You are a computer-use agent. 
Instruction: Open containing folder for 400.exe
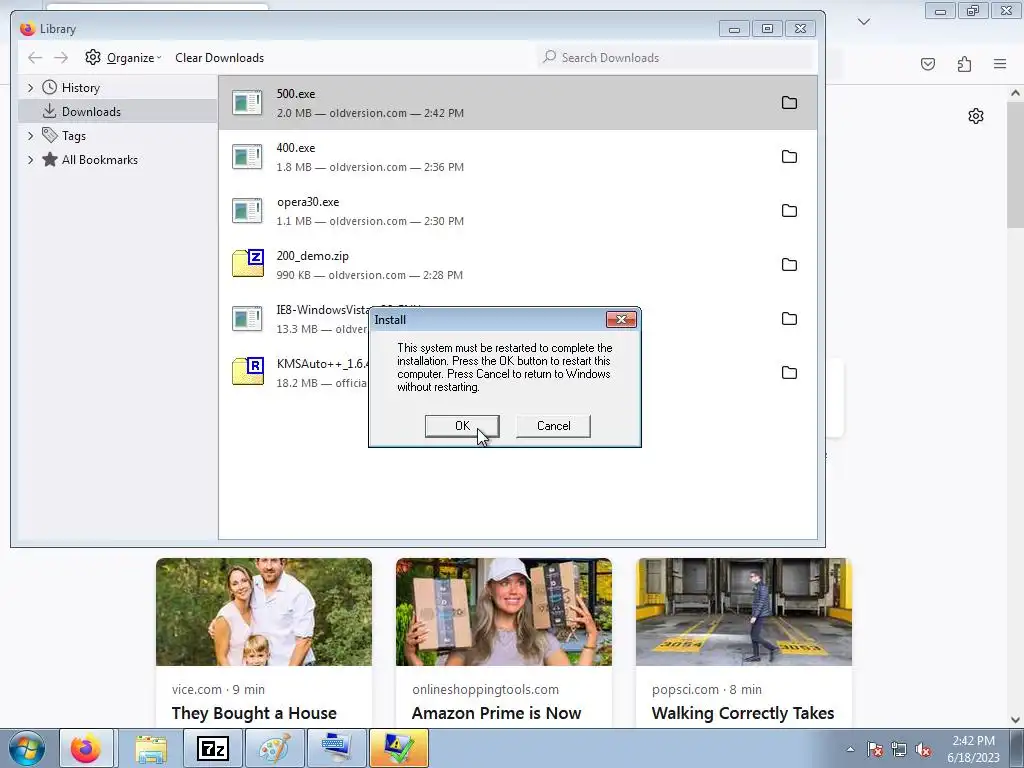[789, 157]
